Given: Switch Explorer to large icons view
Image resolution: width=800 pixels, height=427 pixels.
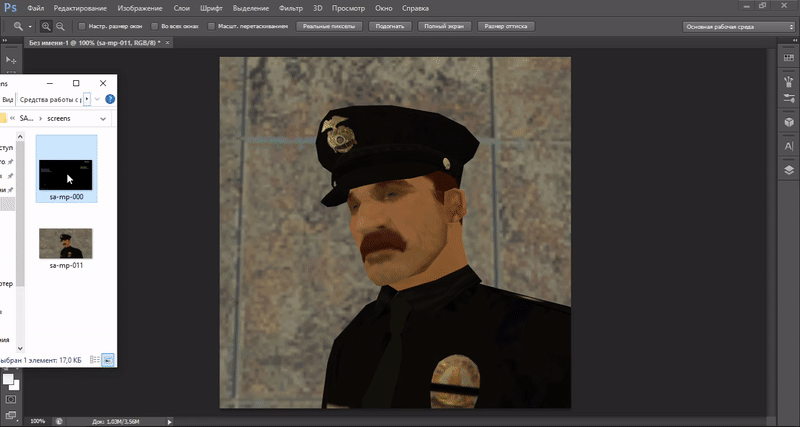Looking at the screenshot, I should pyautogui.click(x=108, y=360).
